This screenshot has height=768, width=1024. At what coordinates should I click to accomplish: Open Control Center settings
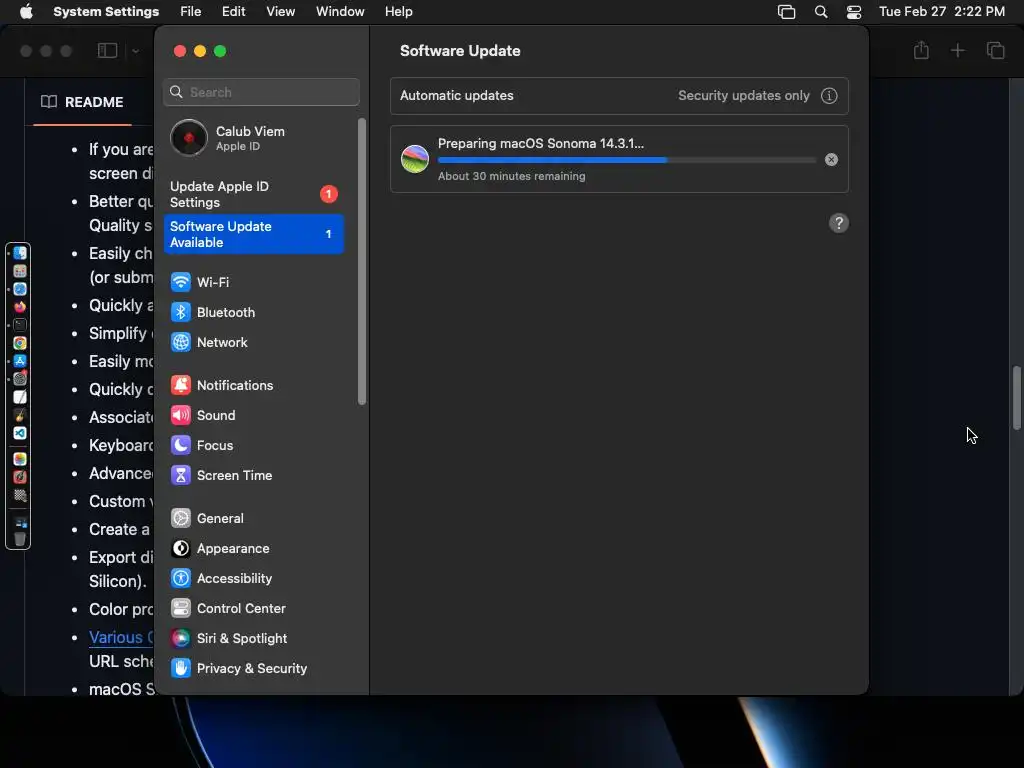pos(255,609)
